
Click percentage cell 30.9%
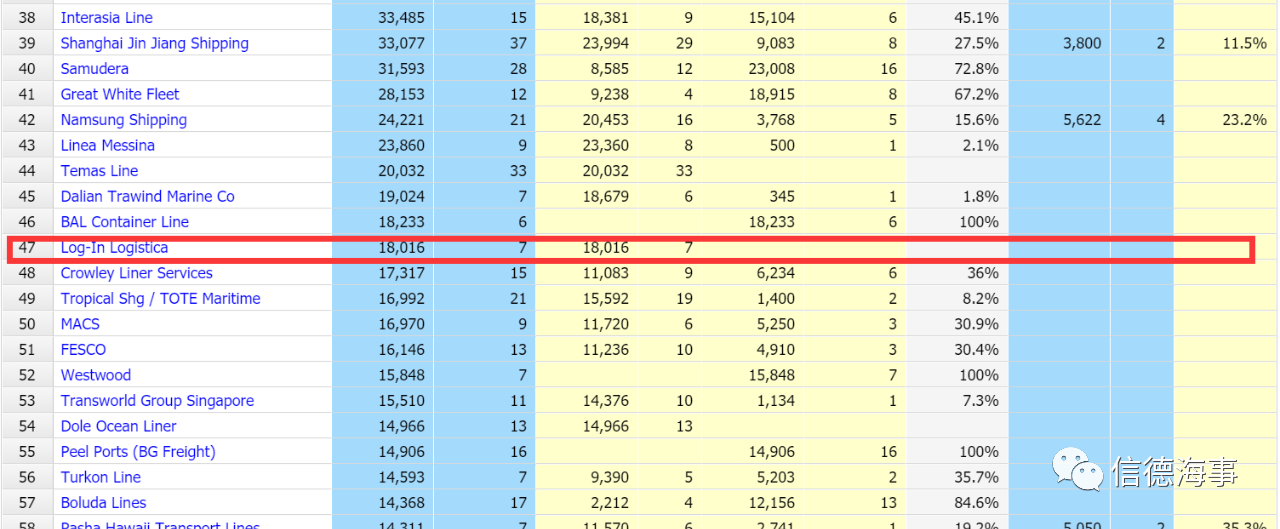(x=976, y=324)
